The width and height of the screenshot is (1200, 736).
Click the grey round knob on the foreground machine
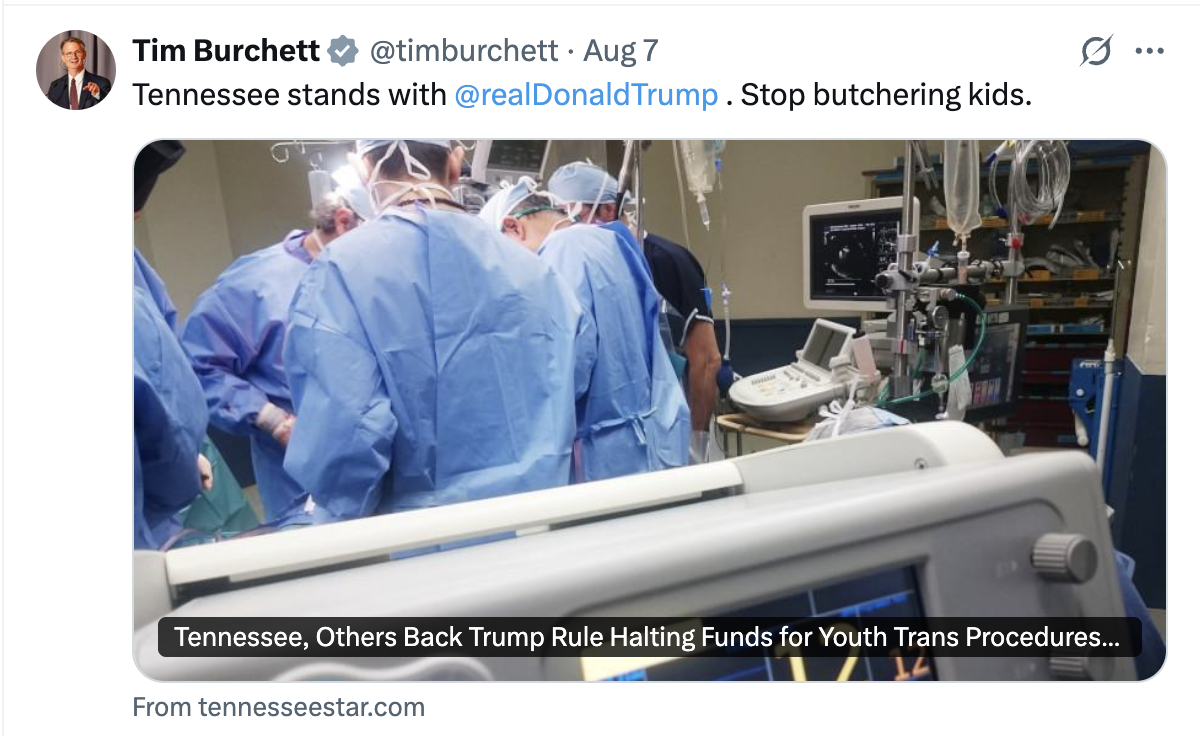point(1064,557)
